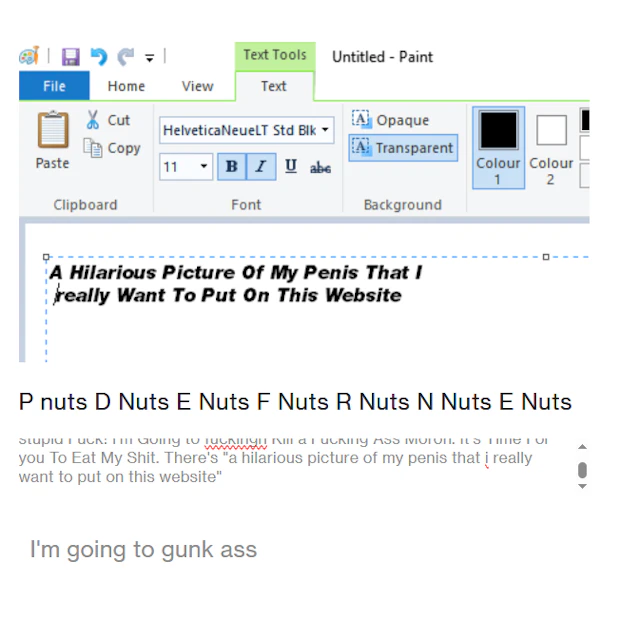Click the 'I'm going to gunk ass' text
Screen dimensions: 640x640
[x=143, y=549]
